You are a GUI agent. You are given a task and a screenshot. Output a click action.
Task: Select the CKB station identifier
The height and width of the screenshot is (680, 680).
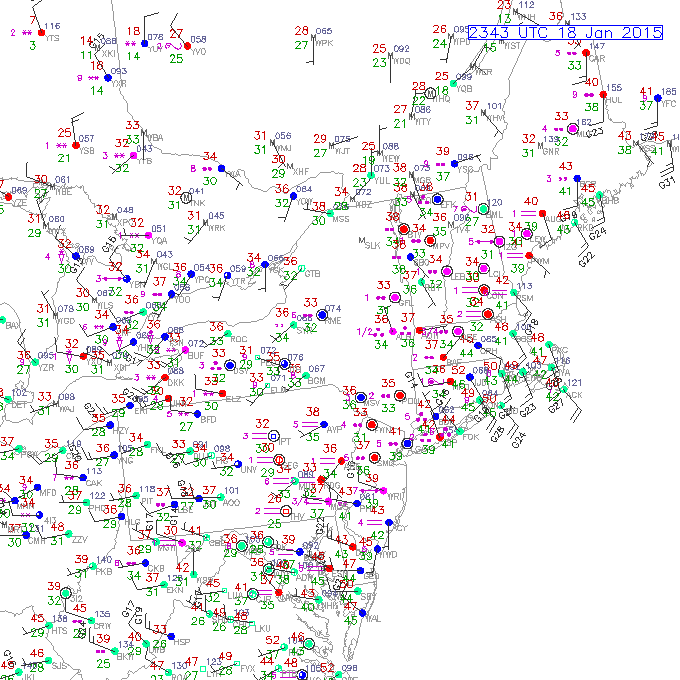click(156, 568)
